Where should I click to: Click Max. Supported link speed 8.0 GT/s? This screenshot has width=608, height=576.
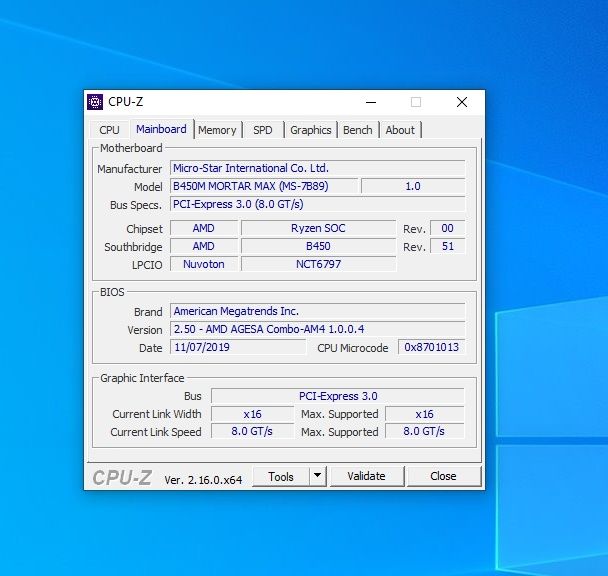pyautogui.click(x=425, y=431)
